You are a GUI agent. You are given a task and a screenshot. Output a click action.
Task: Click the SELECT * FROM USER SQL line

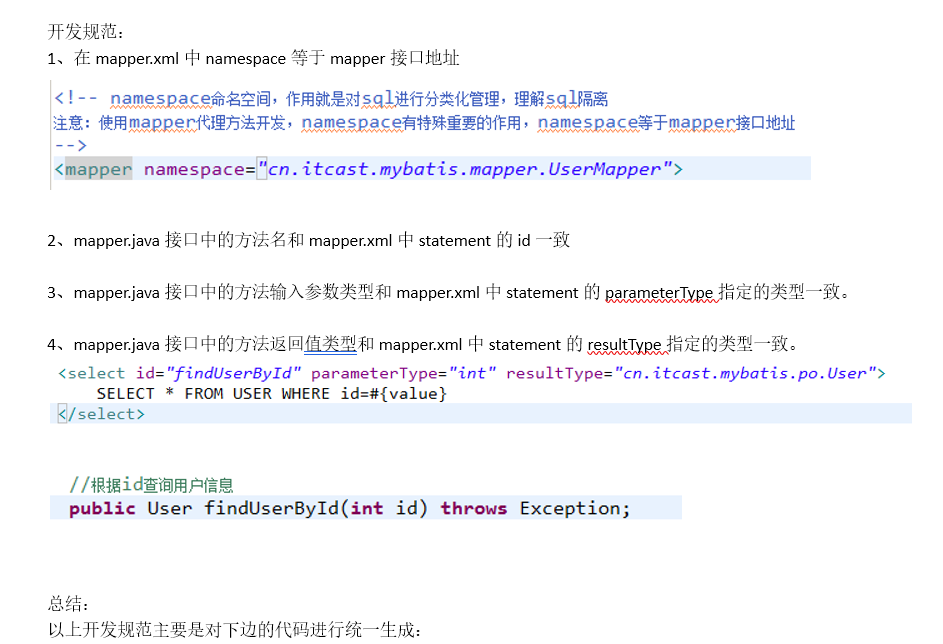pos(271,394)
